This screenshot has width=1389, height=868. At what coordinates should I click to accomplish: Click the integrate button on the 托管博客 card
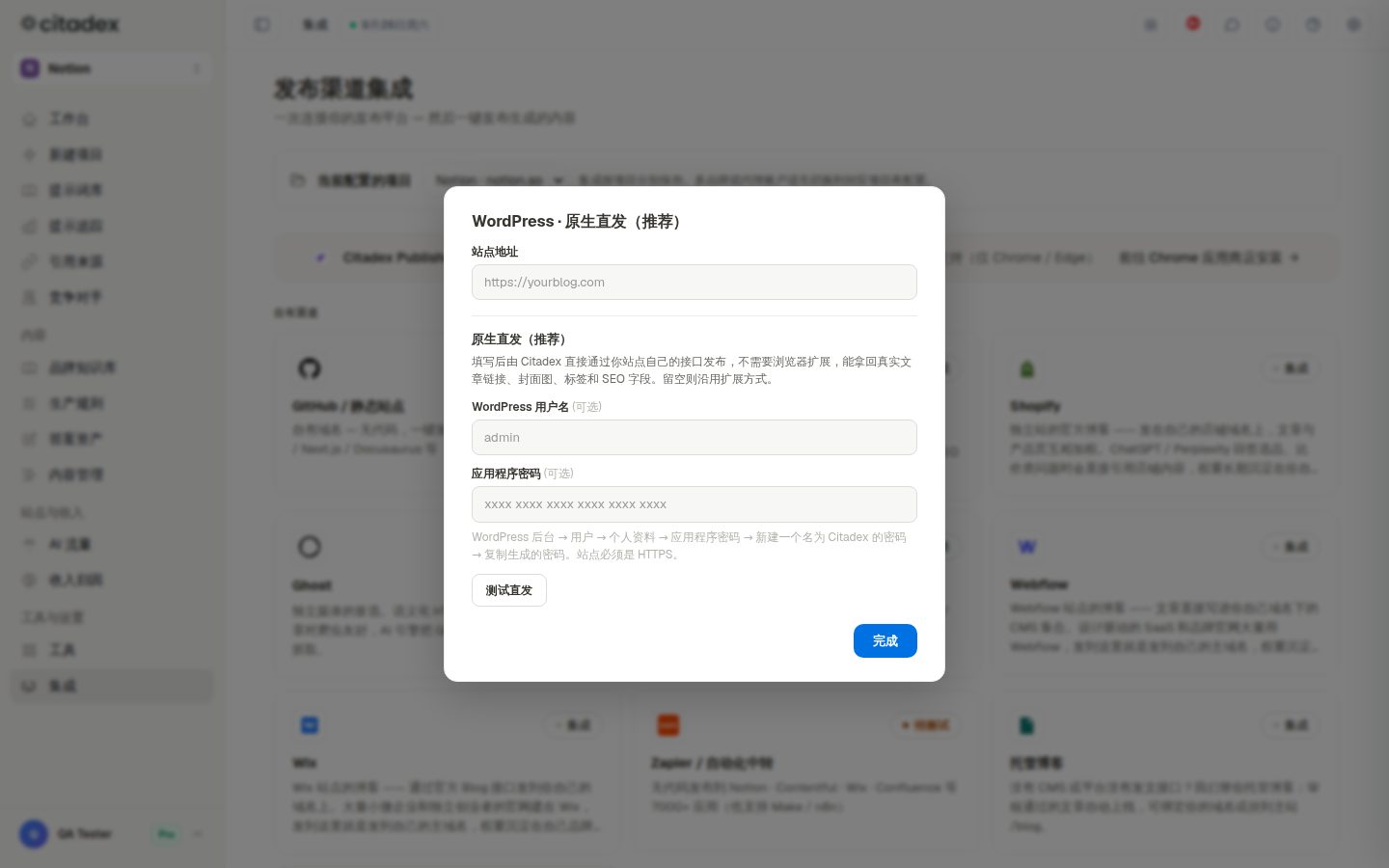pyautogui.click(x=1291, y=724)
